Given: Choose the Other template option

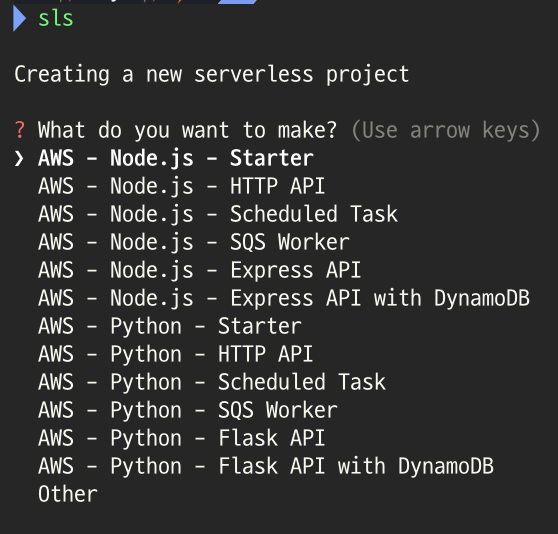Looking at the screenshot, I should [68, 495].
